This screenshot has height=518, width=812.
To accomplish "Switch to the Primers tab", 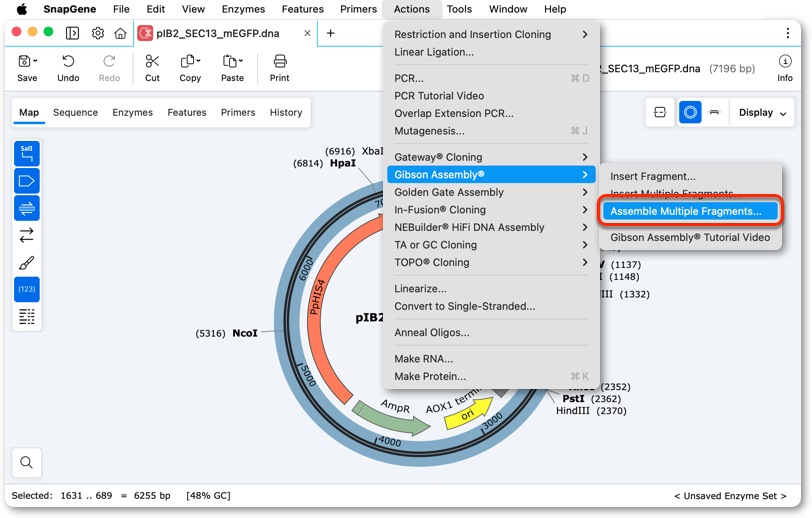I will [x=238, y=112].
